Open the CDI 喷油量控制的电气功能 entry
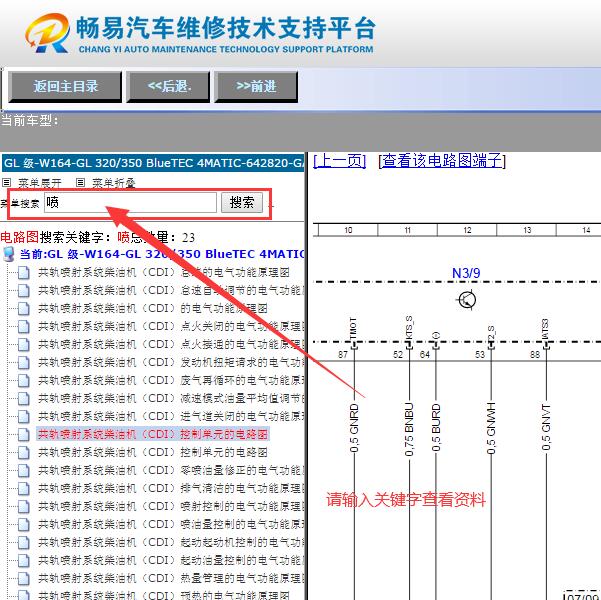This screenshot has width=601, height=600. click(x=171, y=524)
